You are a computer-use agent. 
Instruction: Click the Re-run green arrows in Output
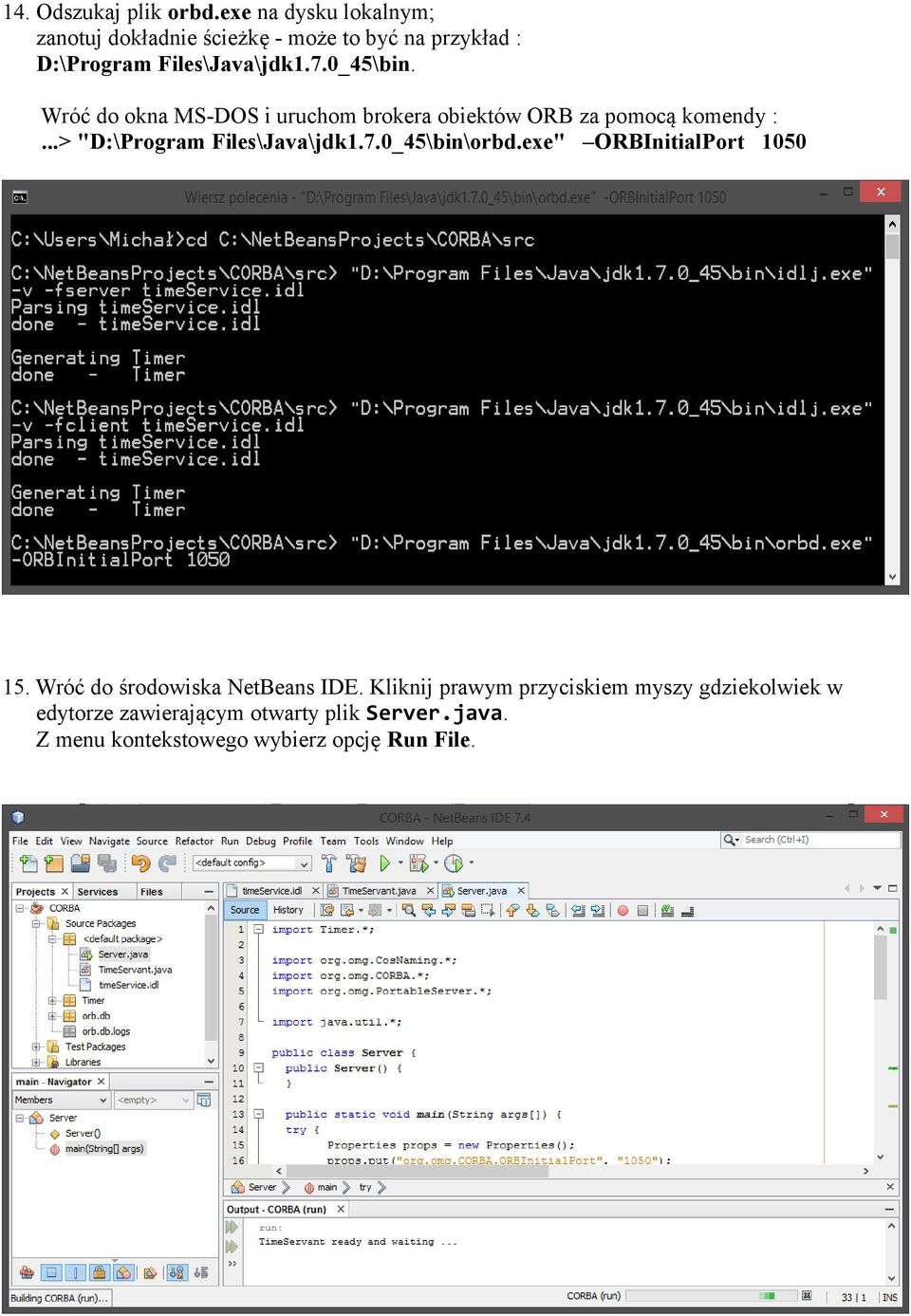click(232, 1228)
